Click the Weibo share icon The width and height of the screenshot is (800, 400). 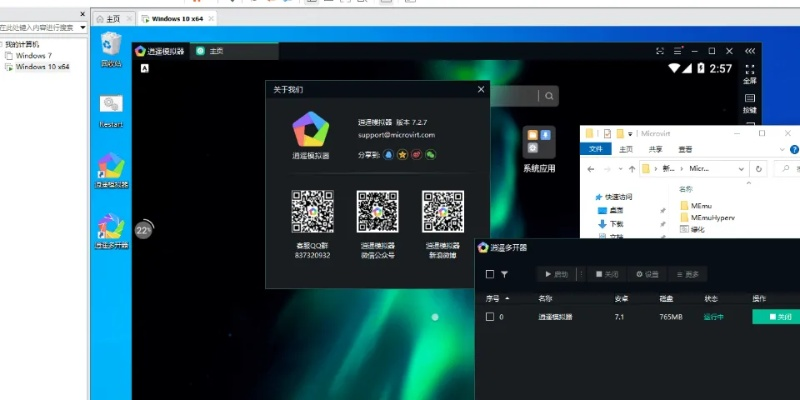click(417, 155)
